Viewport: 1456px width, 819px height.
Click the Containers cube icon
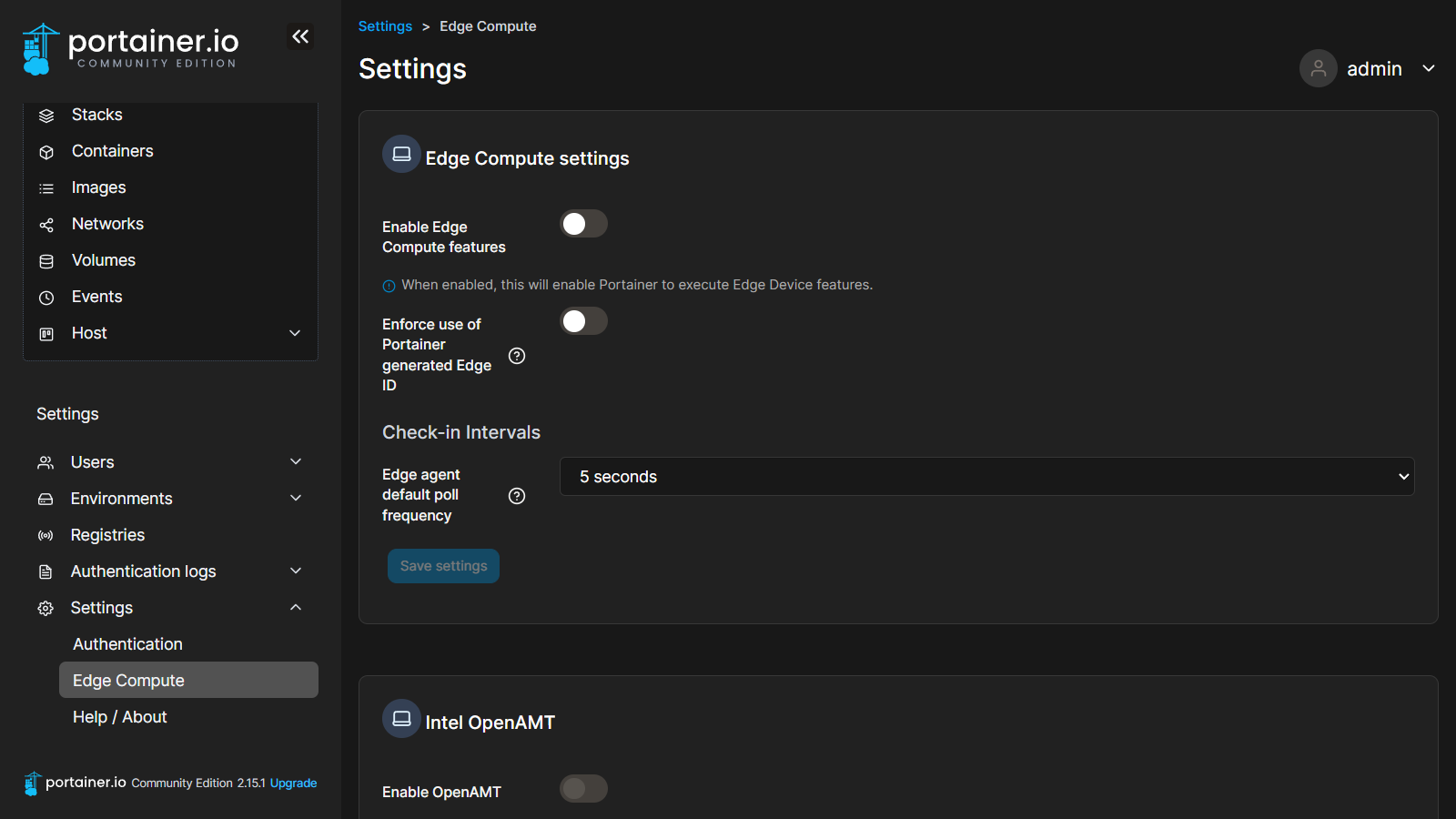[46, 152]
